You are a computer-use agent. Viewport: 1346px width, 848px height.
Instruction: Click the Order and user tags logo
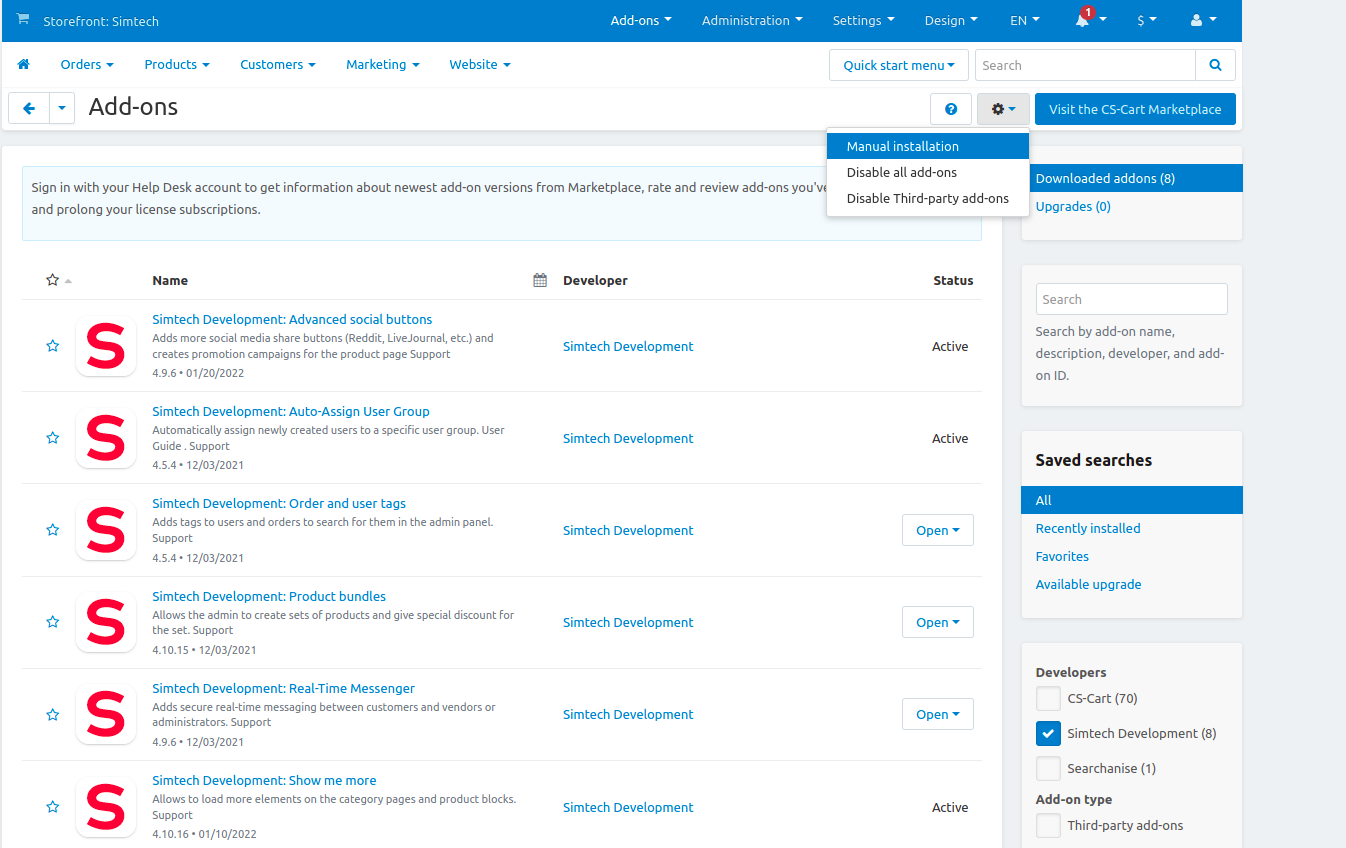(x=106, y=530)
